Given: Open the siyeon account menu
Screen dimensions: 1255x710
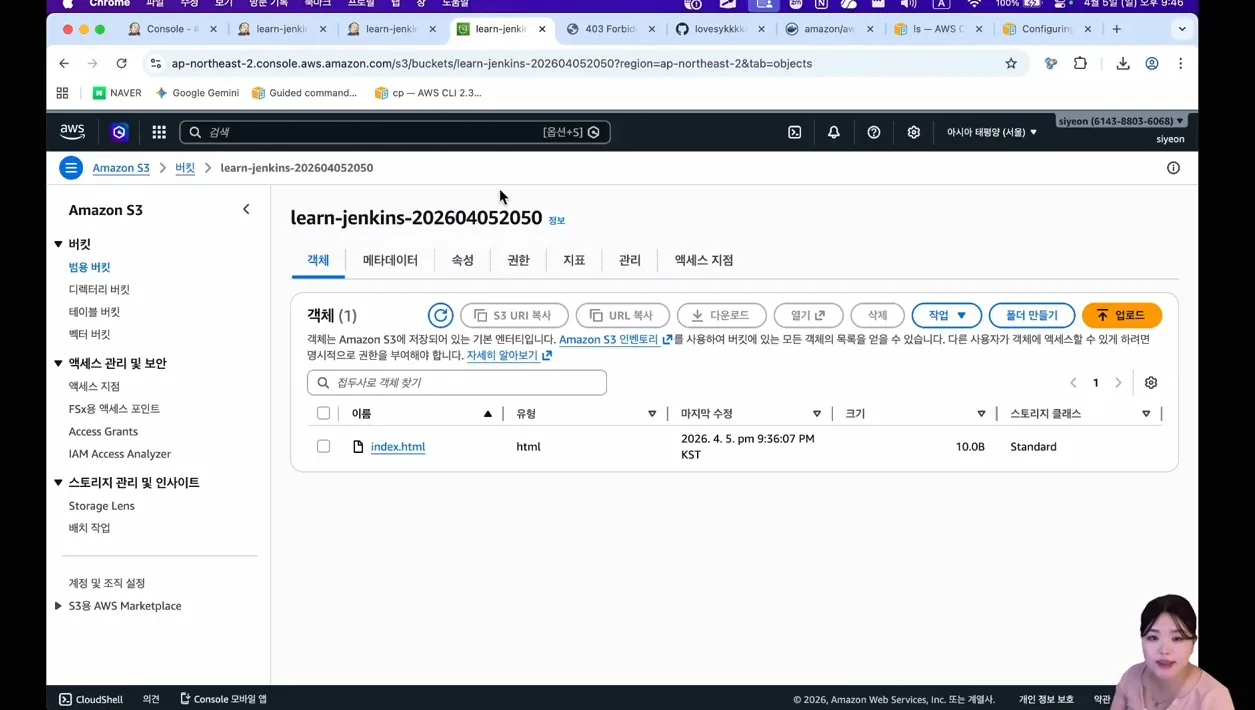Looking at the screenshot, I should tap(1121, 121).
